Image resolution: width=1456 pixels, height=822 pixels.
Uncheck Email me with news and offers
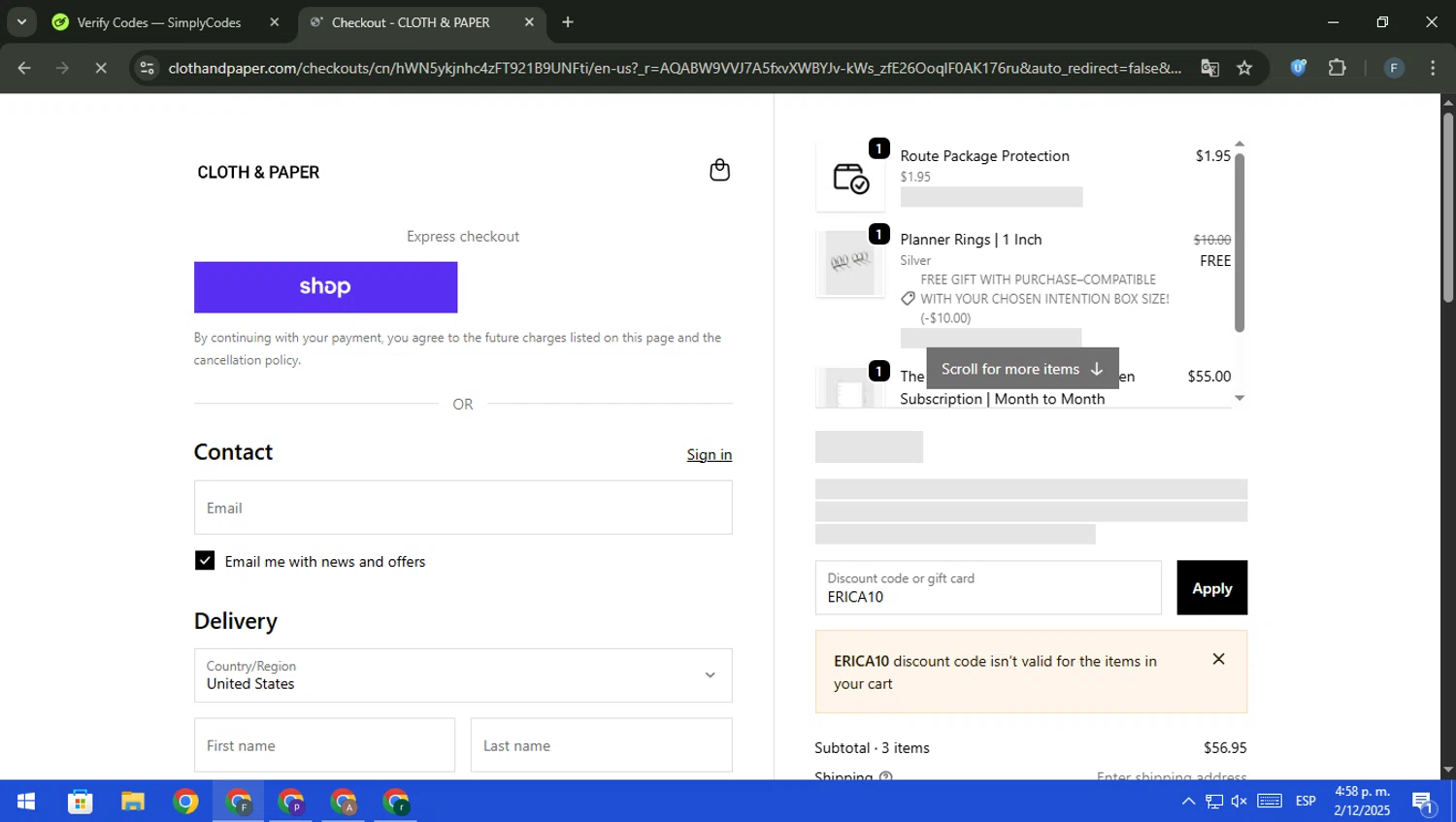coord(205,561)
